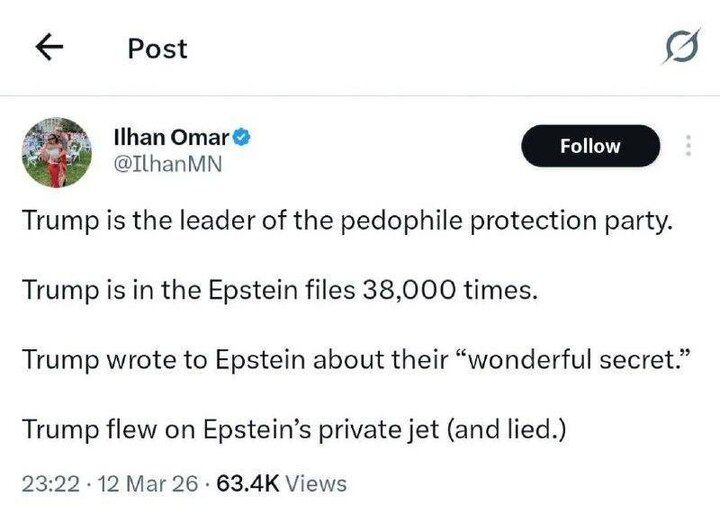Open the 63.4K view count

pos(247,484)
